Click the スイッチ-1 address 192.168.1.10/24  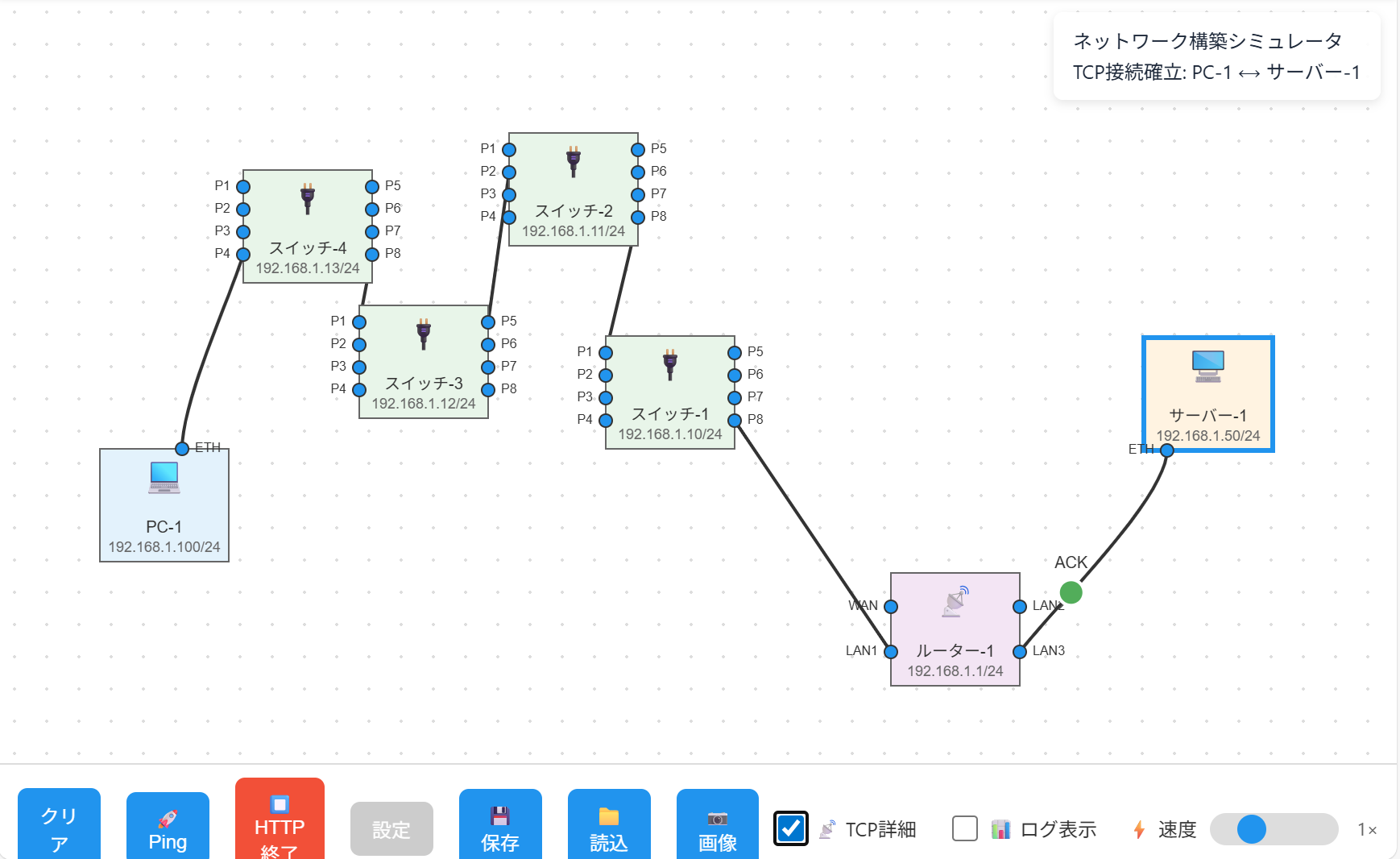[669, 434]
